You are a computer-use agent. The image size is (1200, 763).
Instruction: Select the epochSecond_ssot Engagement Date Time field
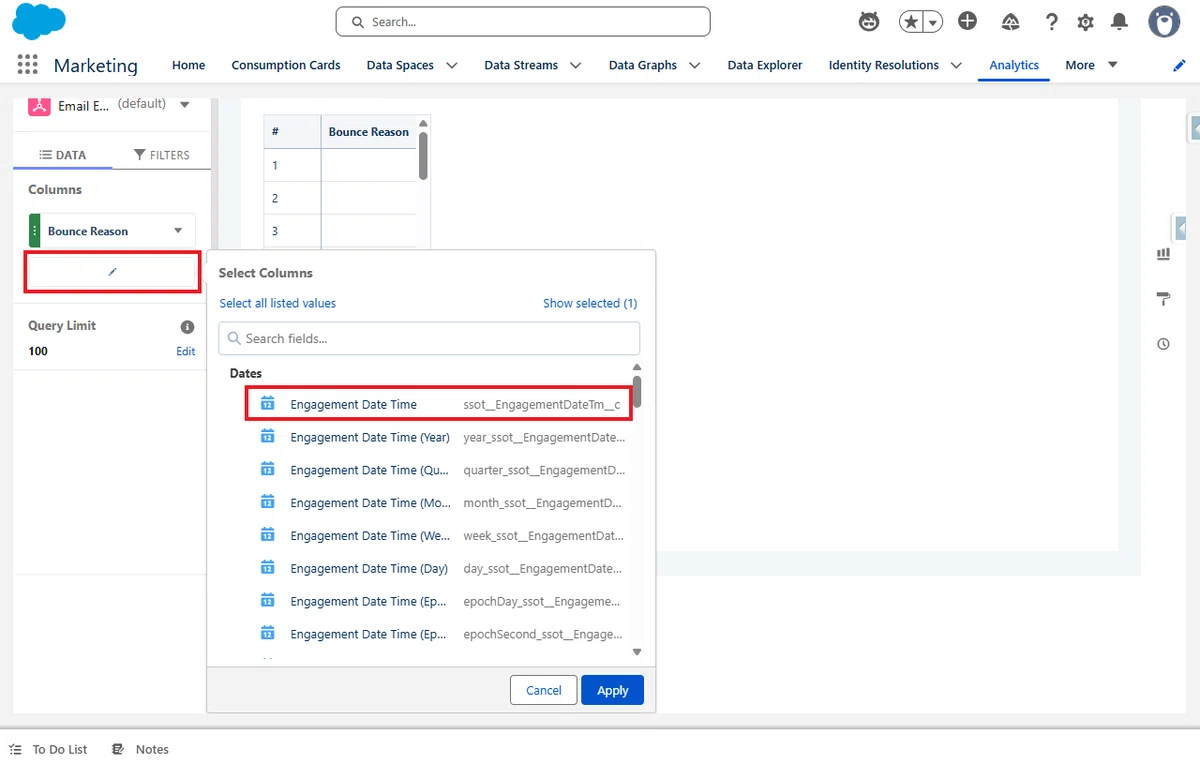tap(439, 634)
